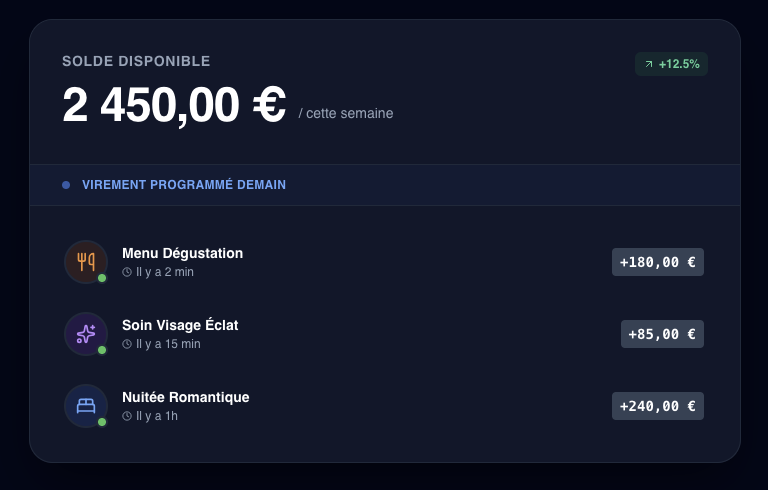Screen dimensions: 768x490
Task: Select the Nuitée Romantique transaction title
Action: tap(185, 397)
